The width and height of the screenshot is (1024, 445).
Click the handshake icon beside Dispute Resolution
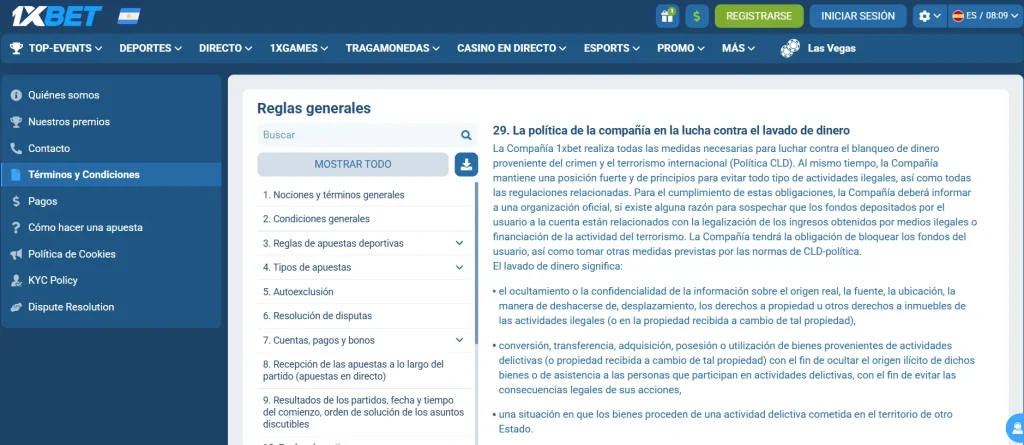pyautogui.click(x=16, y=307)
